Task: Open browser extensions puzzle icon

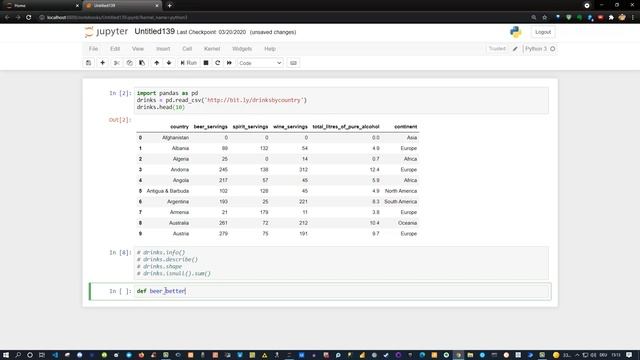Action: coord(611,18)
